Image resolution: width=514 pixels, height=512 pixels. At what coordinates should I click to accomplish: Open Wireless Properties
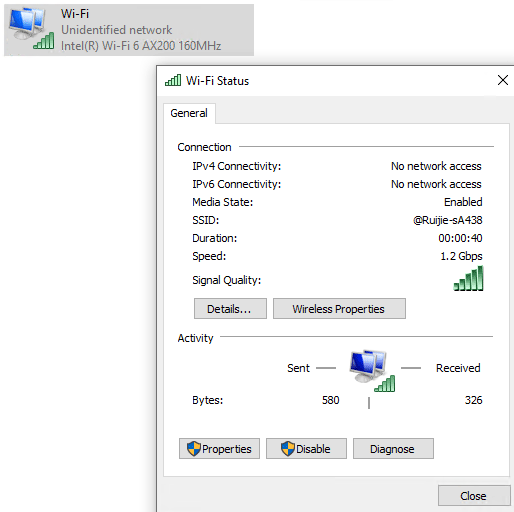339,309
